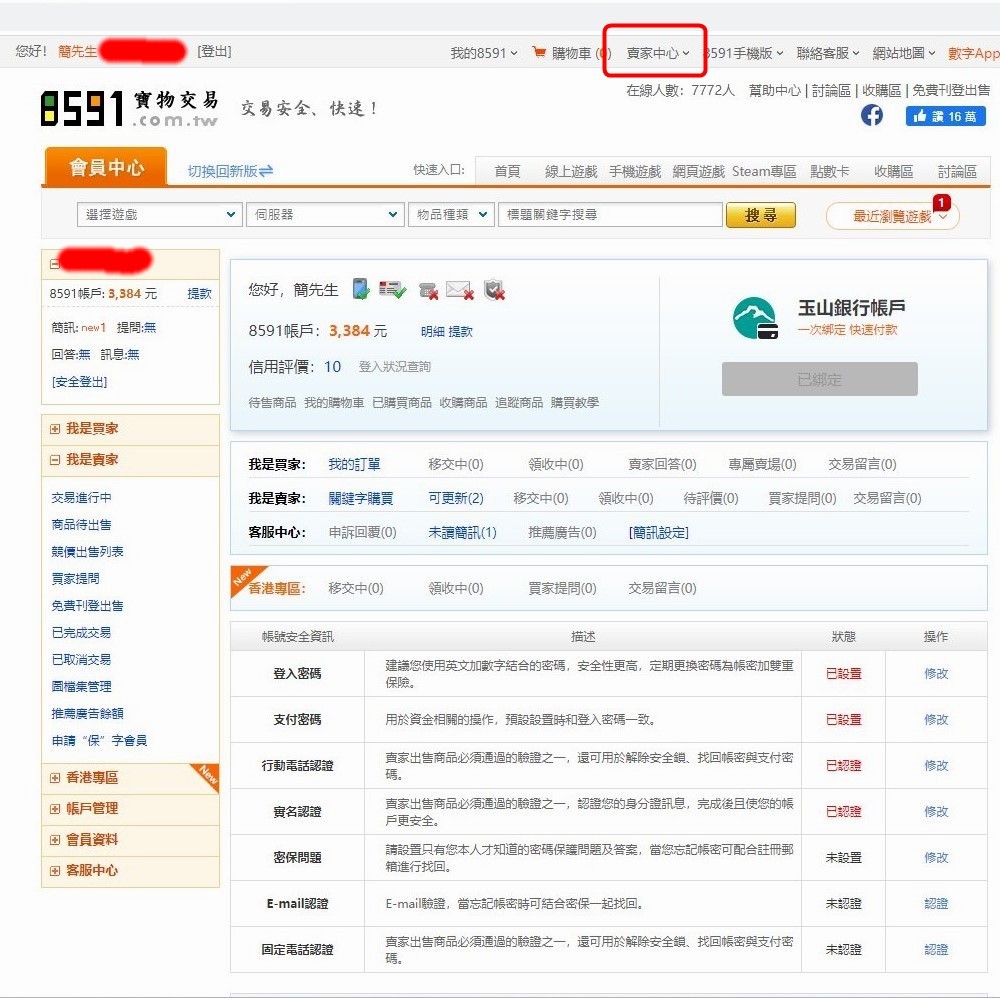Viewport: 1000px width, 998px height.
Task: Click the mobile phone verification status icon
Action: pos(361,290)
